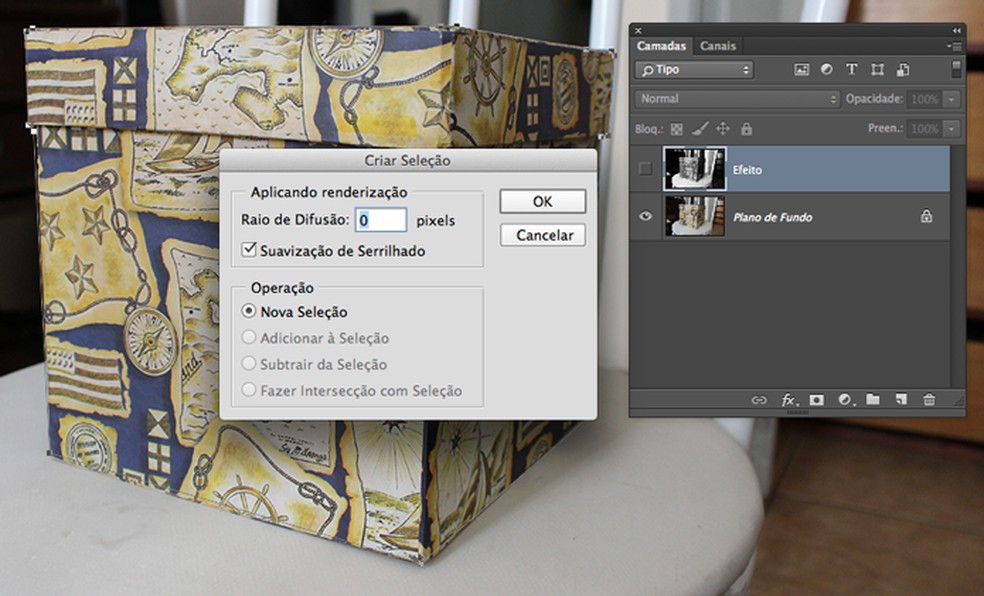Switch to the Camadas tab
This screenshot has height=596, width=984.
pyautogui.click(x=661, y=46)
